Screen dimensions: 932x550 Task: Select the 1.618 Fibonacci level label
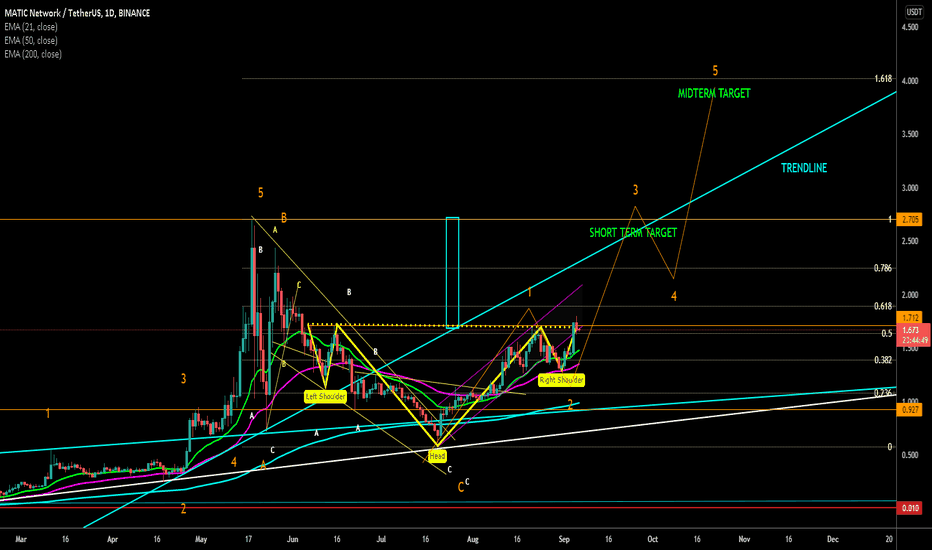(x=883, y=78)
